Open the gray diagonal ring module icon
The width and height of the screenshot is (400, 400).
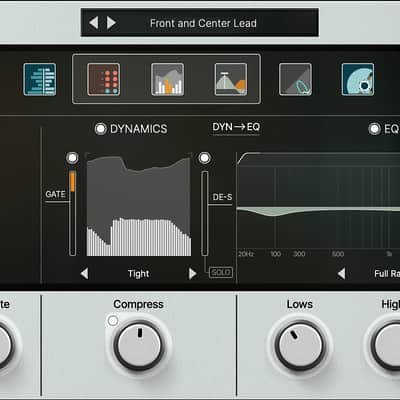coord(295,80)
